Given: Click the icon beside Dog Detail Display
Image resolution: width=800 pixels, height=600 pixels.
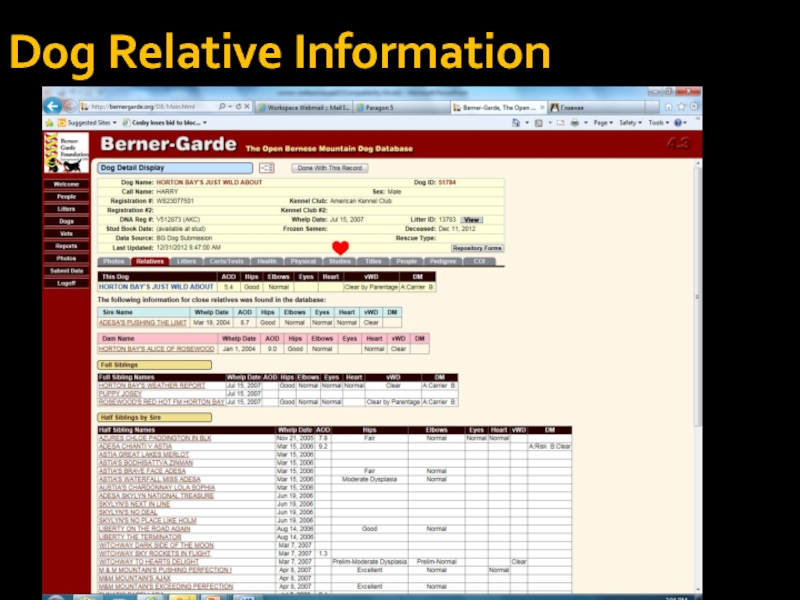Looking at the screenshot, I should point(266,168).
